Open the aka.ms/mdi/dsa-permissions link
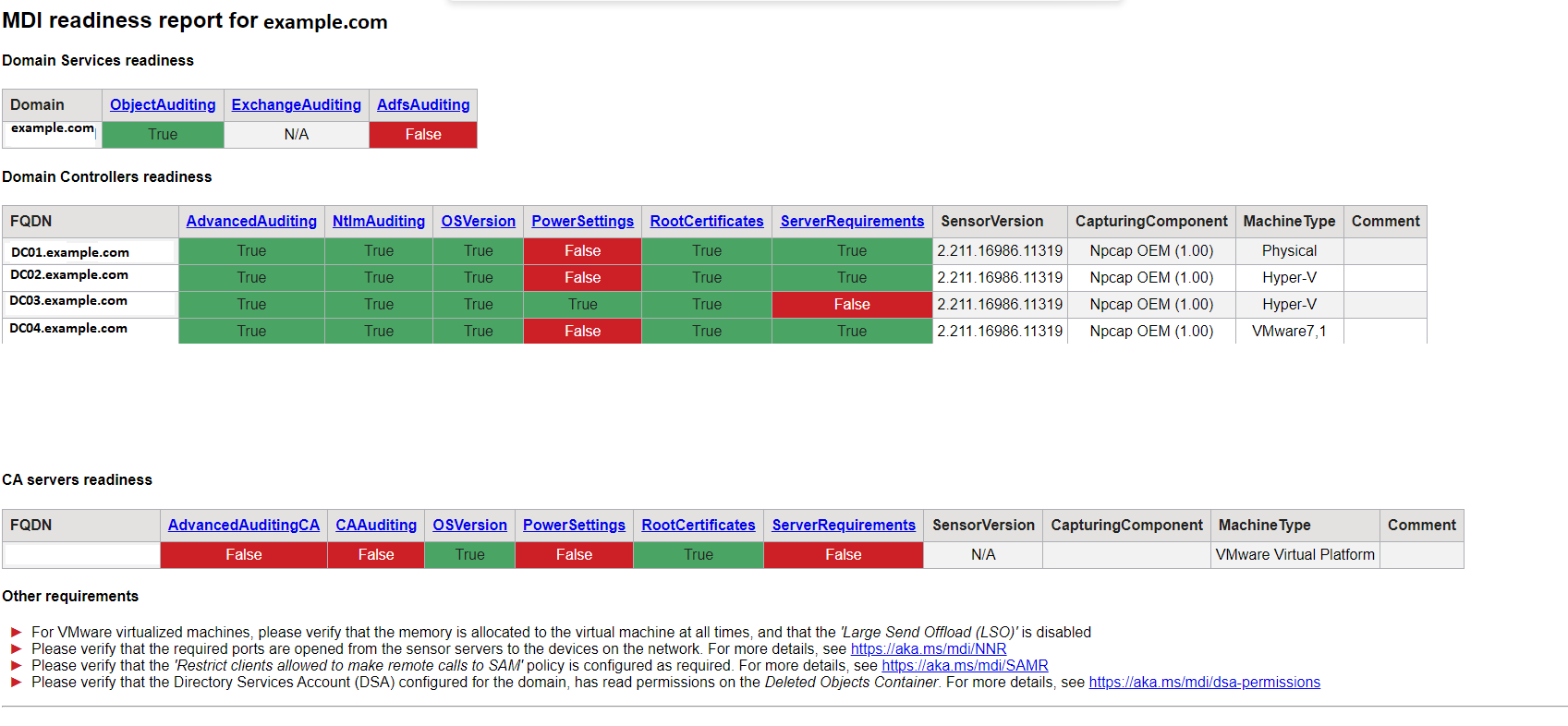The height and width of the screenshot is (726, 1568). click(x=1204, y=683)
